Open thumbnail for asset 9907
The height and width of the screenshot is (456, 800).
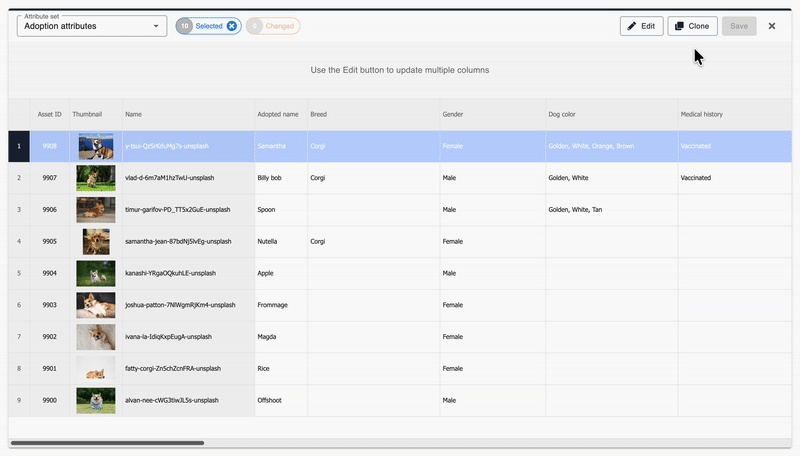click(96, 178)
